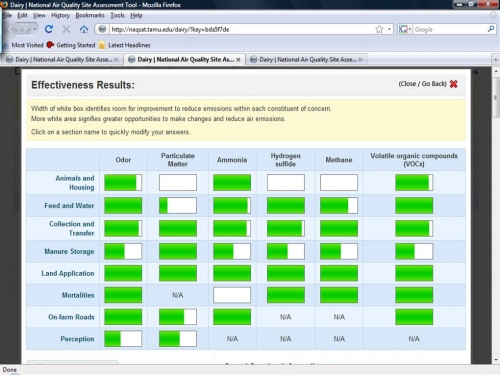Viewport: 500px width, 375px height.
Task: Open the search engine selector dropdown
Action: (x=404, y=29)
